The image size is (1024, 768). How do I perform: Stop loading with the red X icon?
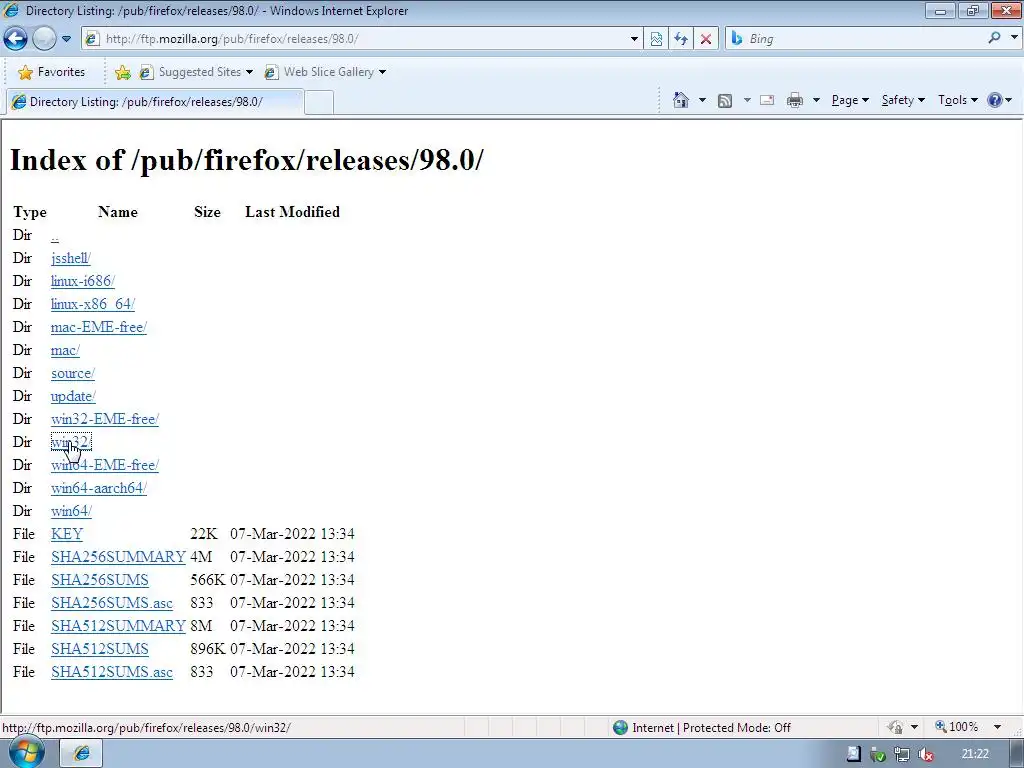[705, 39]
